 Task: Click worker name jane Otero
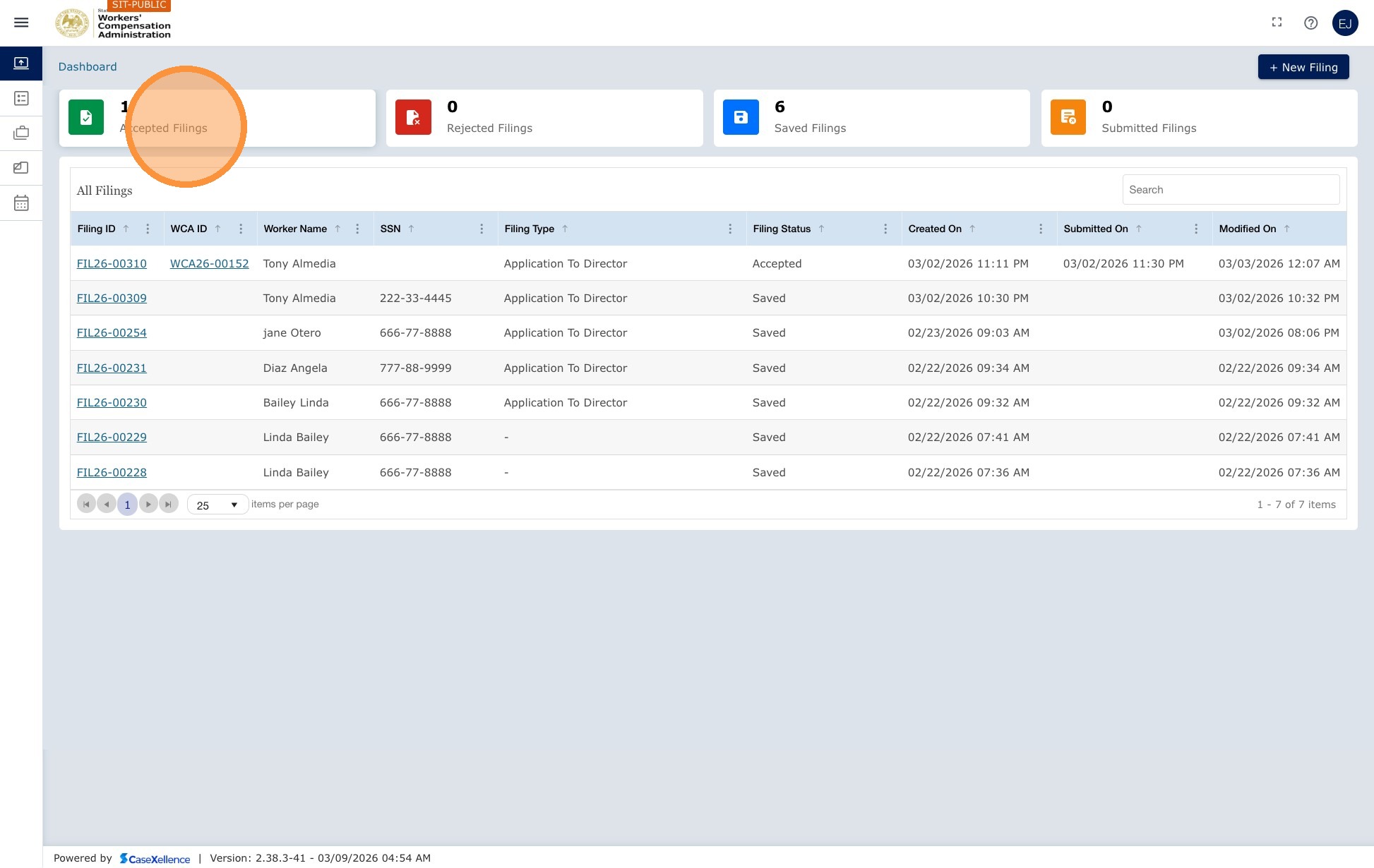292,333
